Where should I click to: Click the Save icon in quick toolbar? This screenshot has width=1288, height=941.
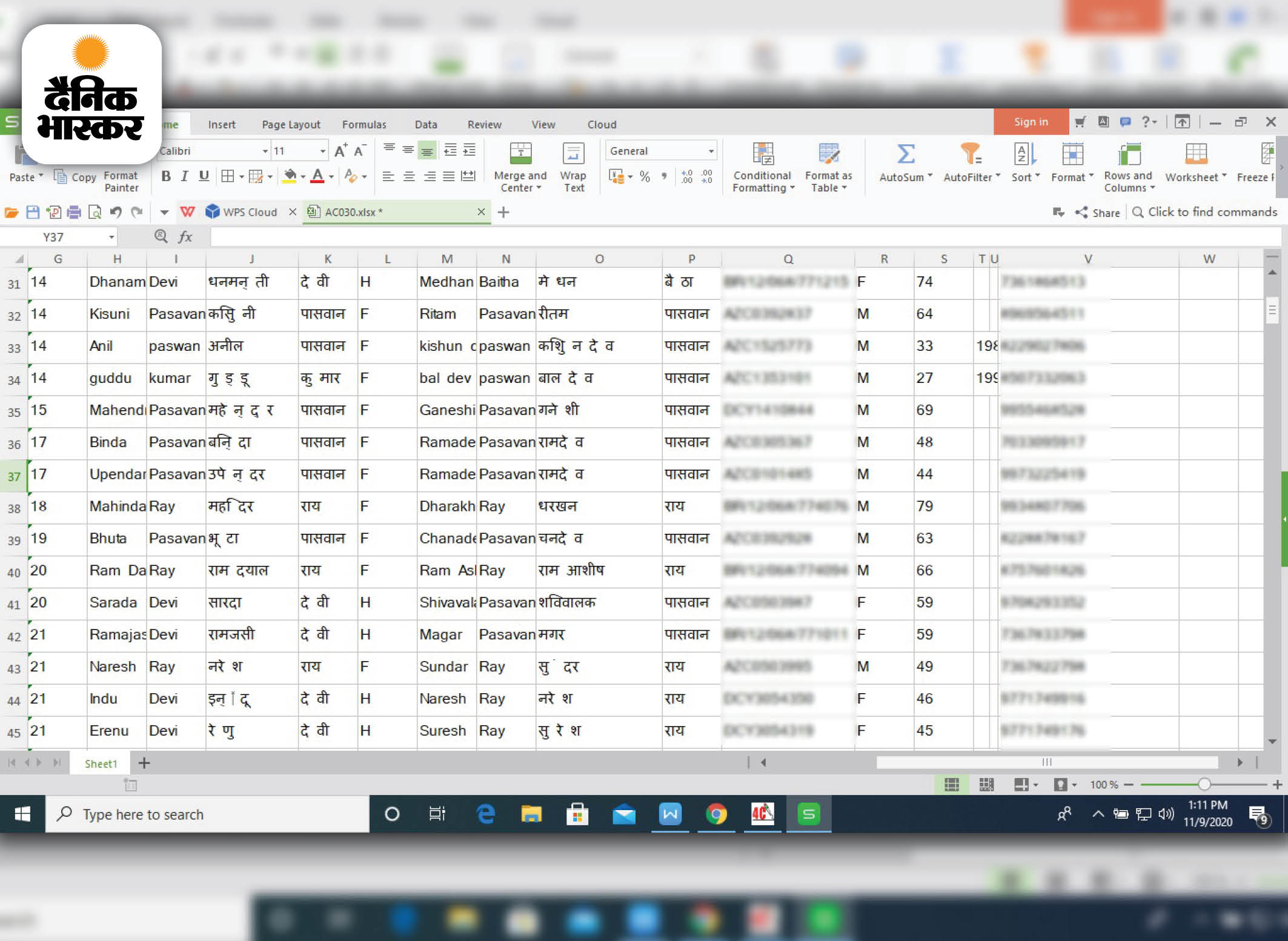point(33,212)
